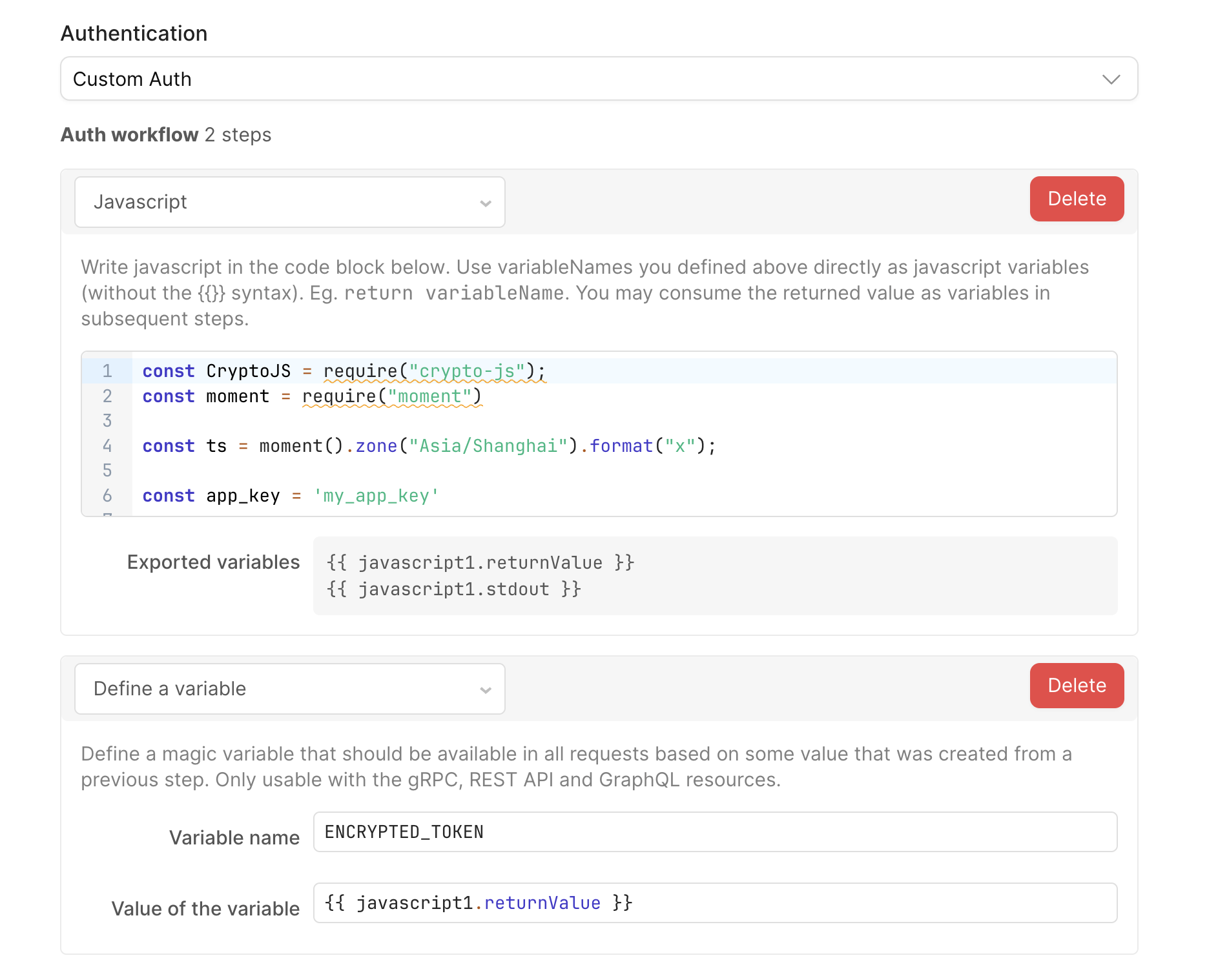Click line number 4 in the editor gutter
Image resolution: width=1218 pixels, height=980 pixels.
click(107, 446)
